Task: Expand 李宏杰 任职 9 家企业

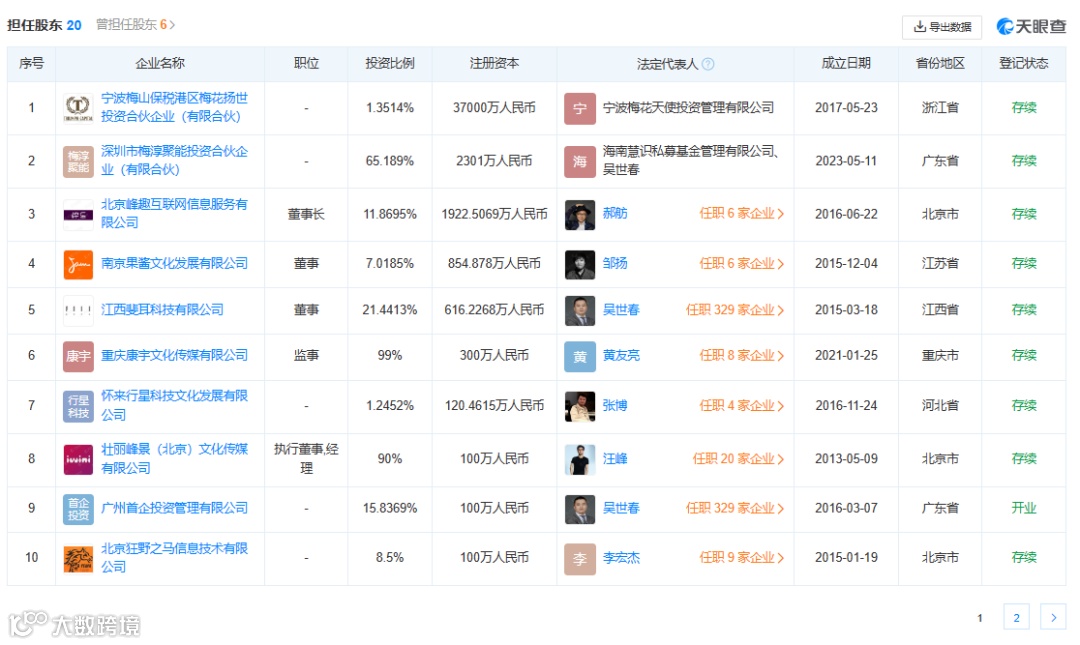Action: [742, 557]
